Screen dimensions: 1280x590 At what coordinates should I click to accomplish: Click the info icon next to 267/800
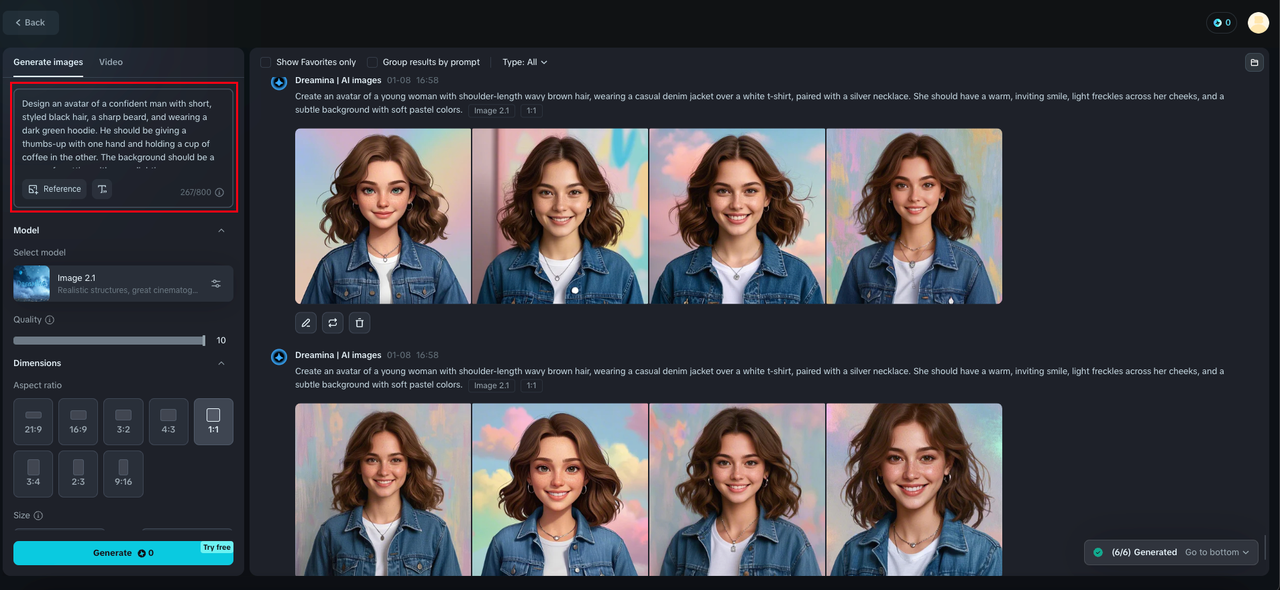219,192
